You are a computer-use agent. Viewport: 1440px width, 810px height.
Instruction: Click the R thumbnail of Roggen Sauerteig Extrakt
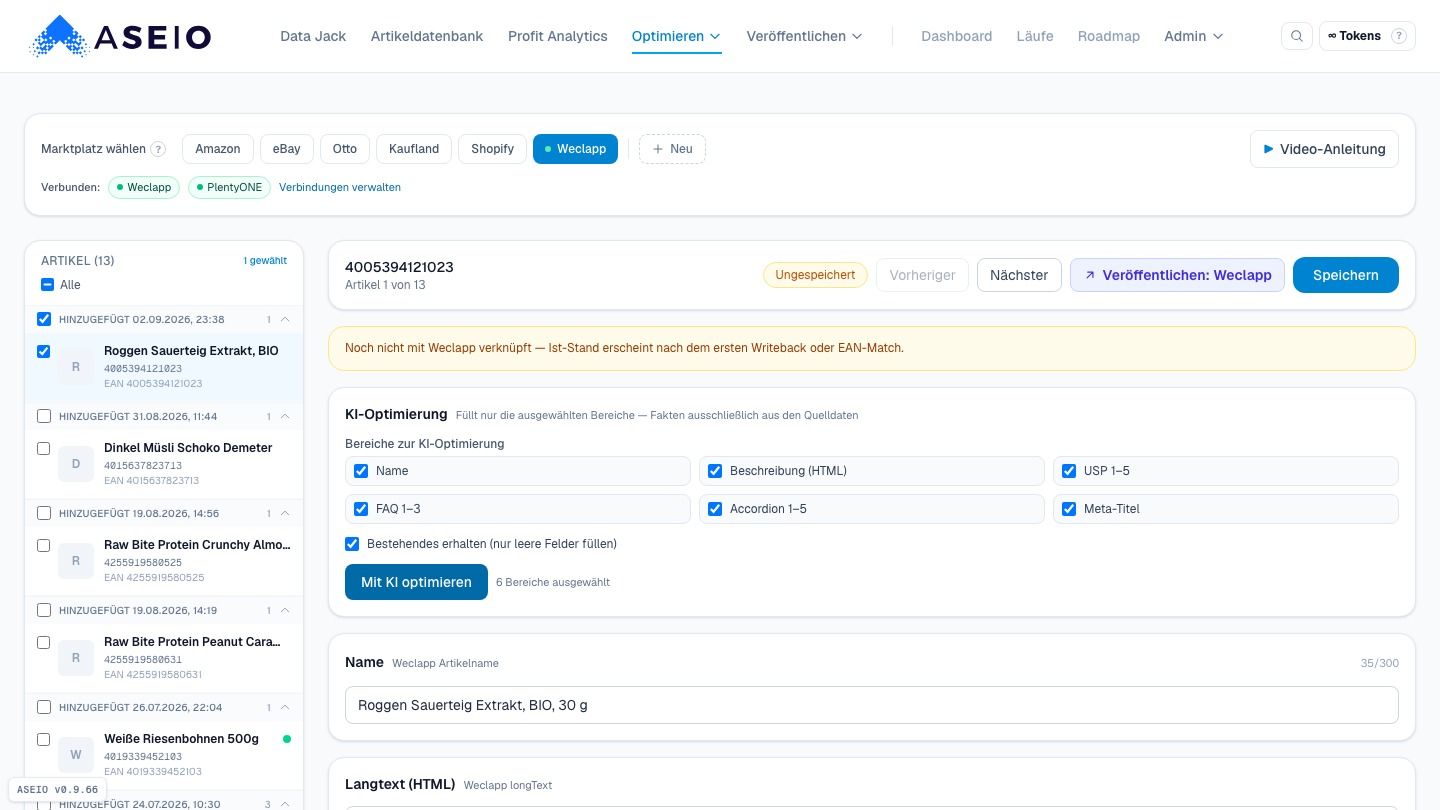click(x=76, y=367)
